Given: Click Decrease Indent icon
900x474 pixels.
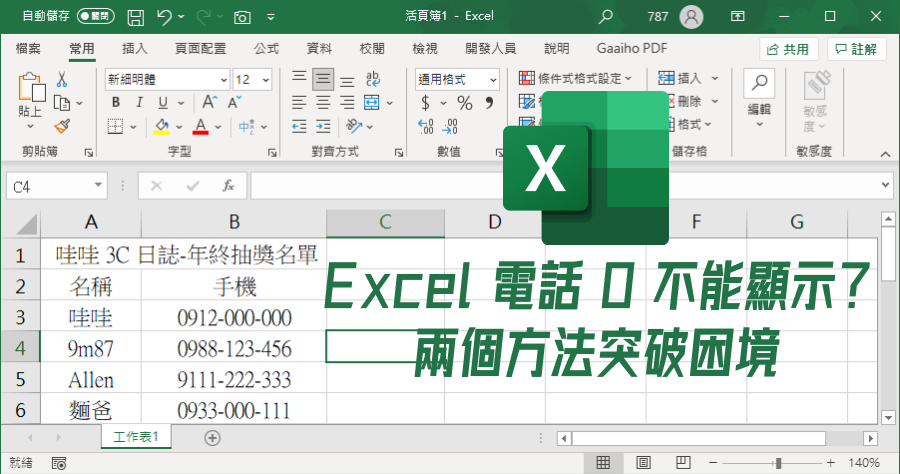Looking at the screenshot, I should click(299, 127).
